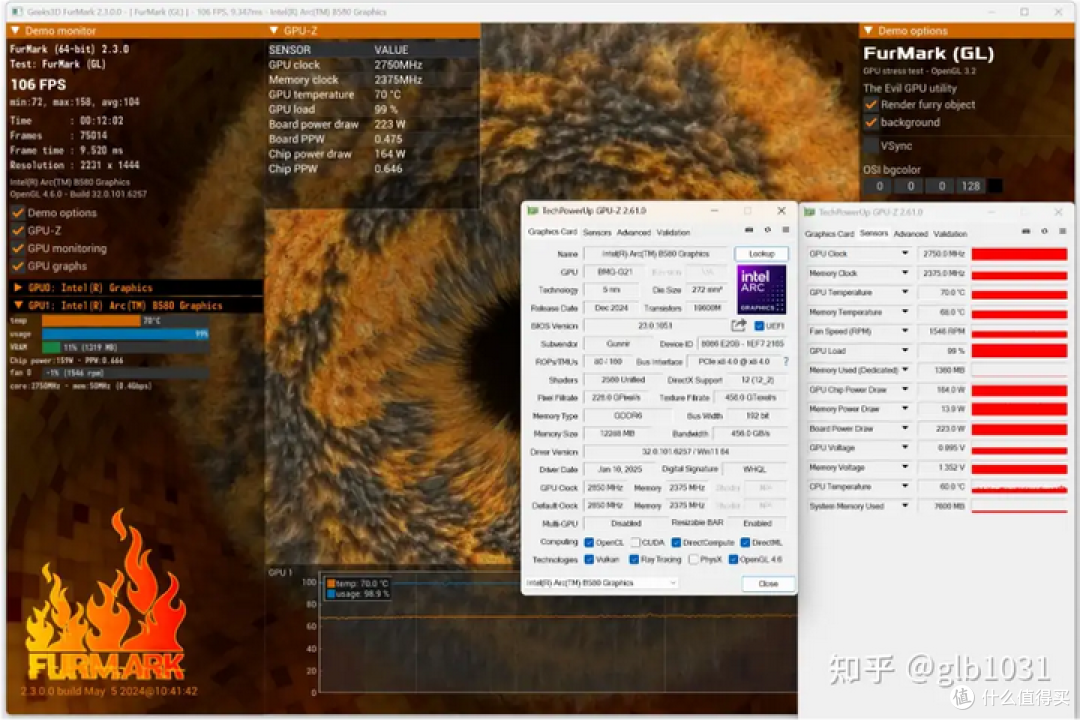Click the Lookup button in GPU-Z

click(x=761, y=254)
